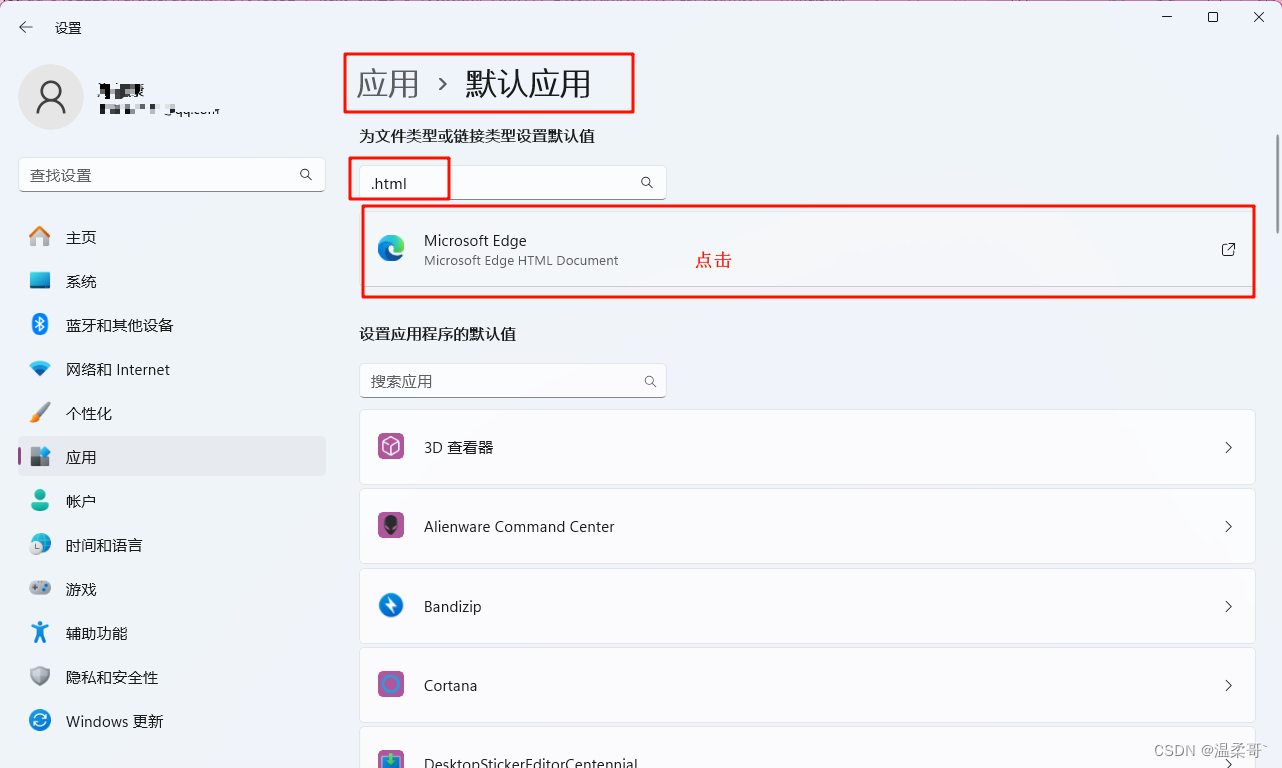This screenshot has height=768, width=1282.
Task: Expand the Cortana row chevron
Action: (1229, 685)
